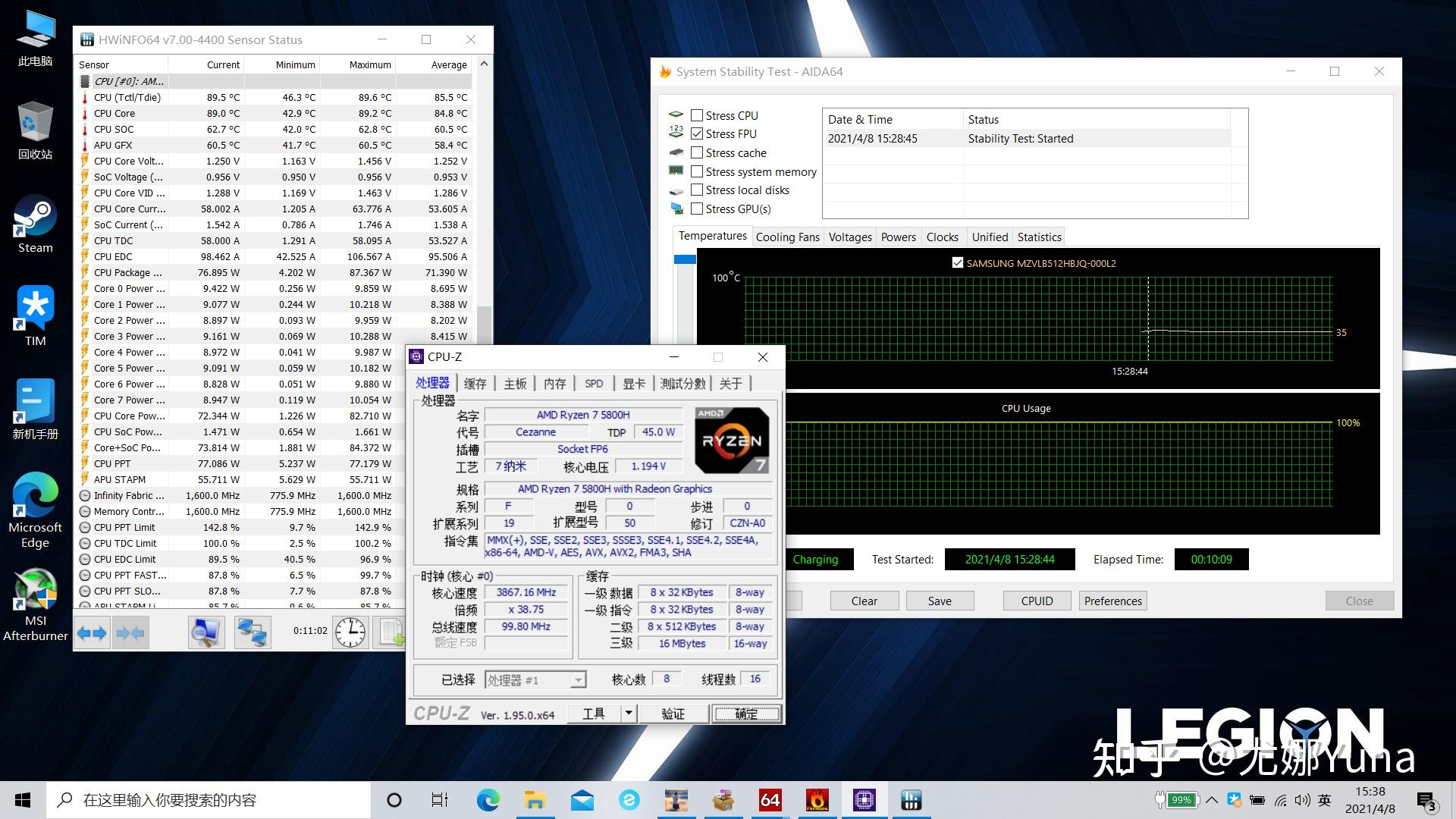
Task: Open the SPD tab in CPU-Z
Action: click(x=595, y=384)
